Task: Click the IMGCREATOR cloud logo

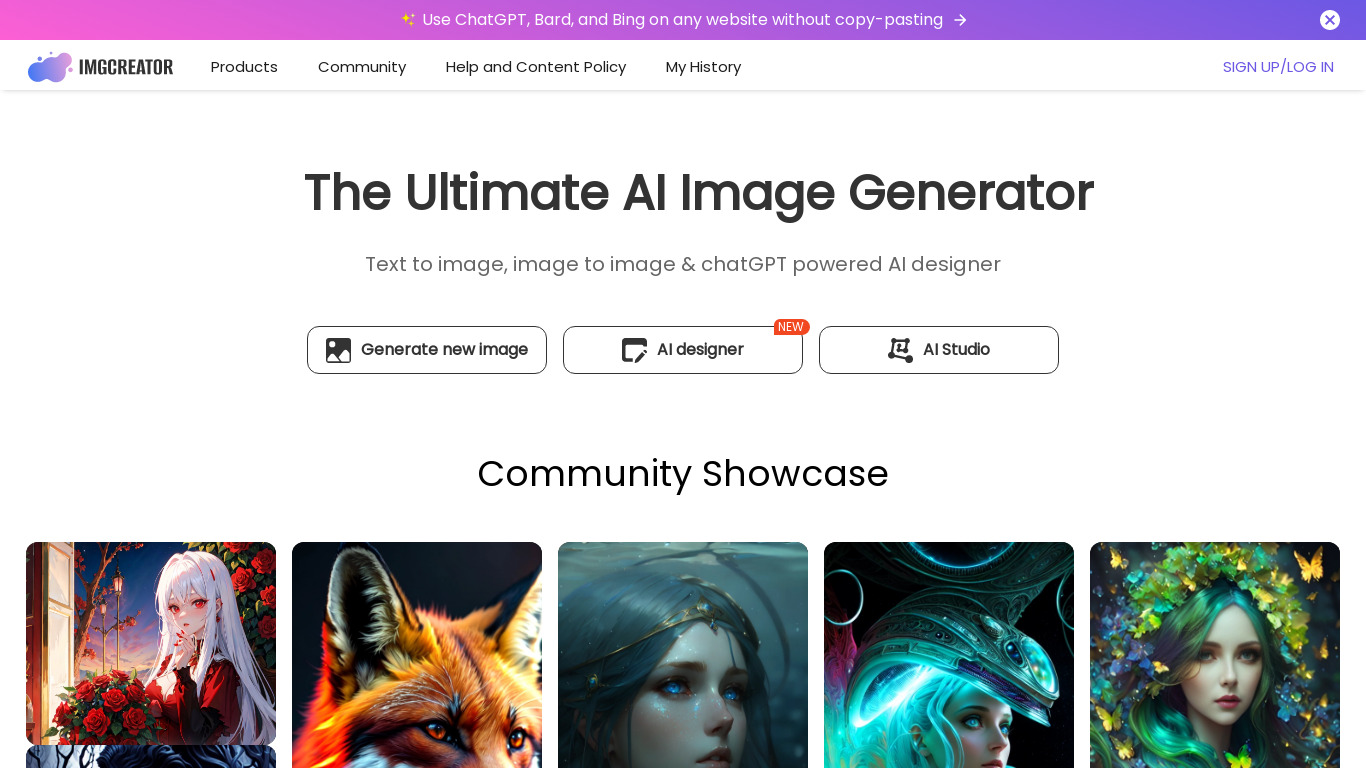Action: 50,67
